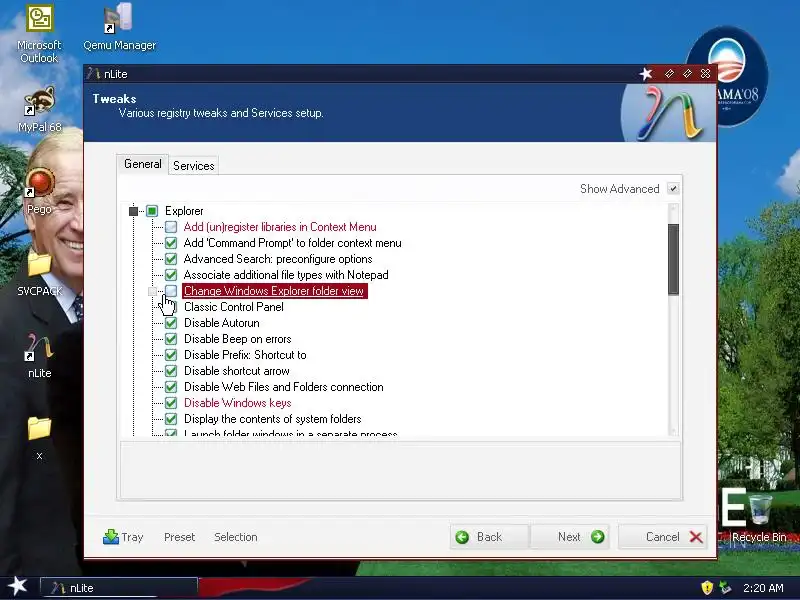Click the Next button
Image resolution: width=800 pixels, height=600 pixels.
coord(570,537)
